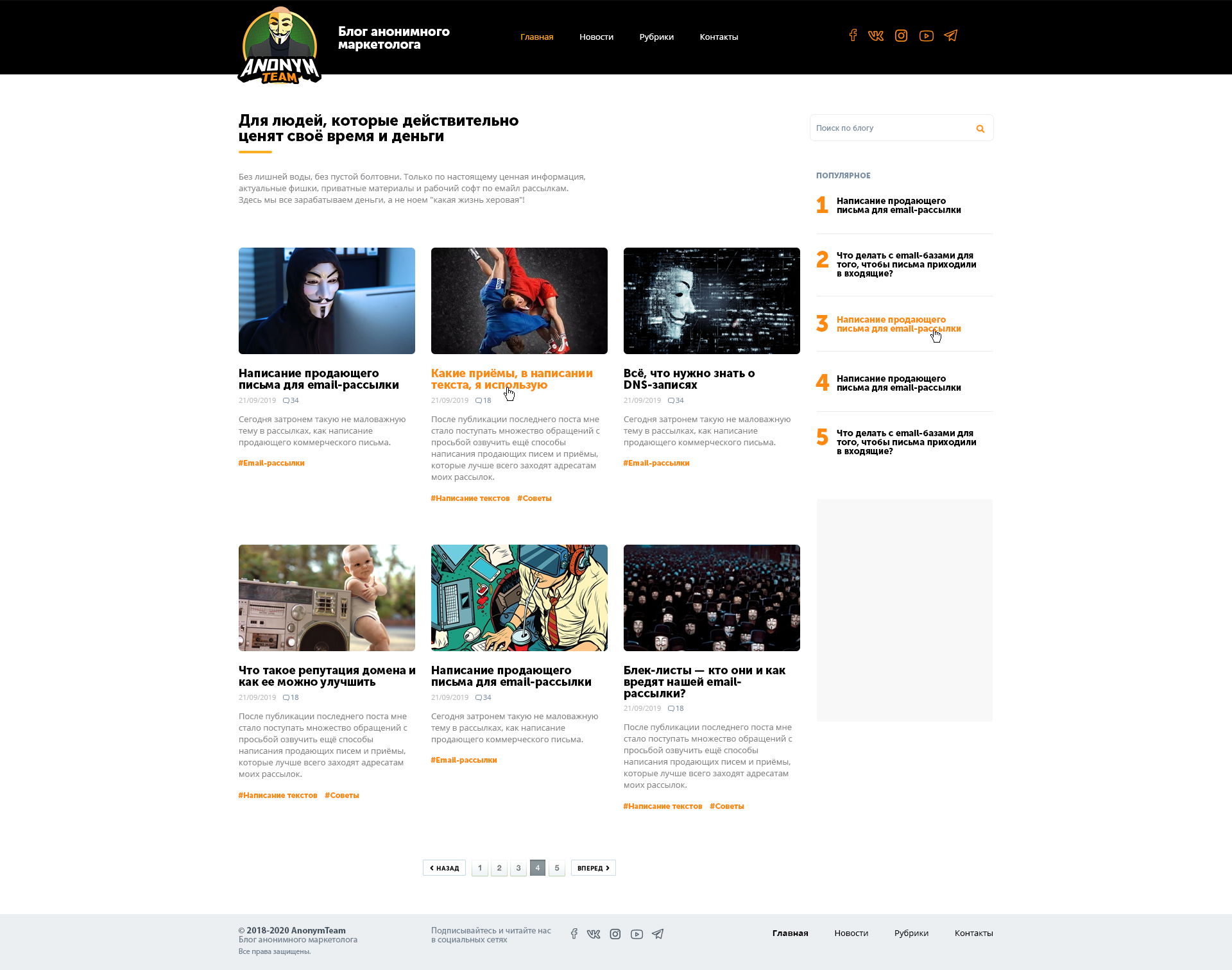Open the Facebook icon in the footer

(x=574, y=934)
